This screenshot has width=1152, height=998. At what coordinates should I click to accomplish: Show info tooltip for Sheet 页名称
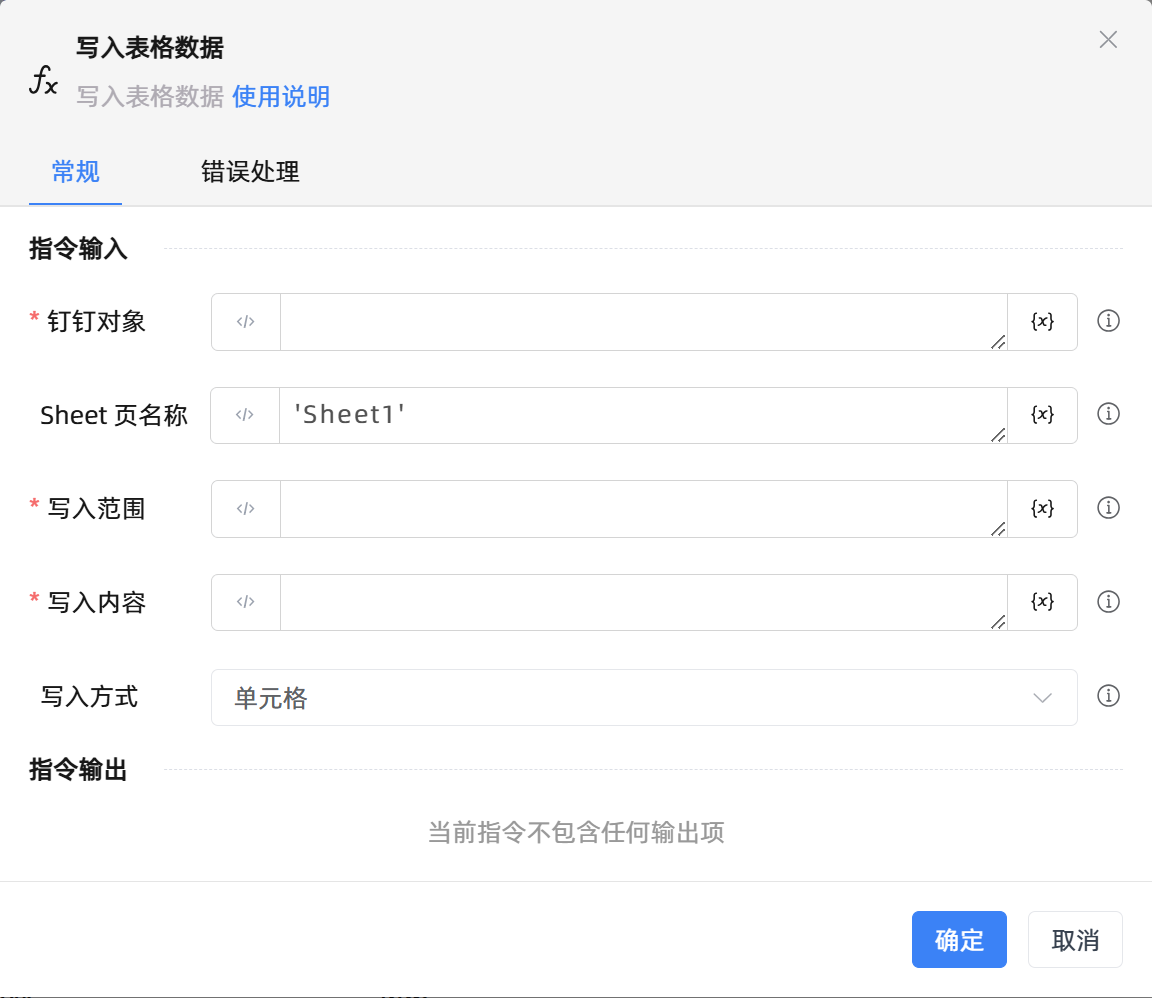click(x=1108, y=414)
